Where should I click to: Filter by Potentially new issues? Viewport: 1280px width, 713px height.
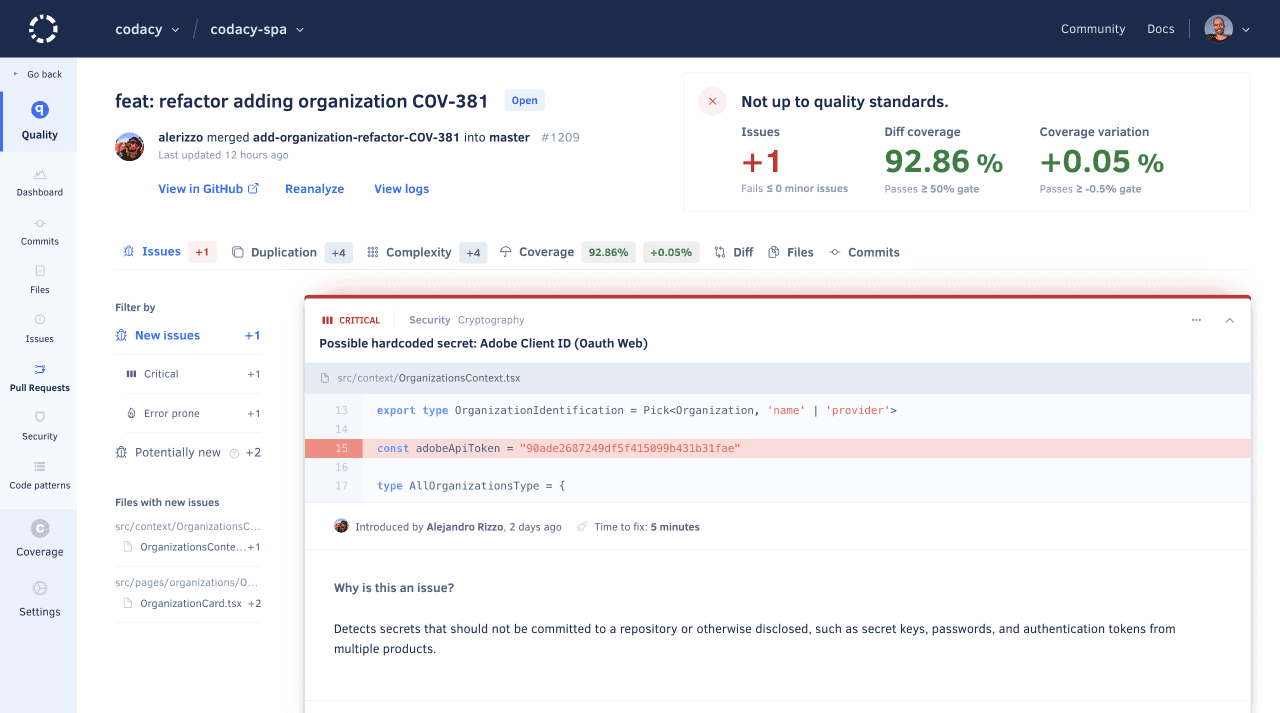point(177,452)
